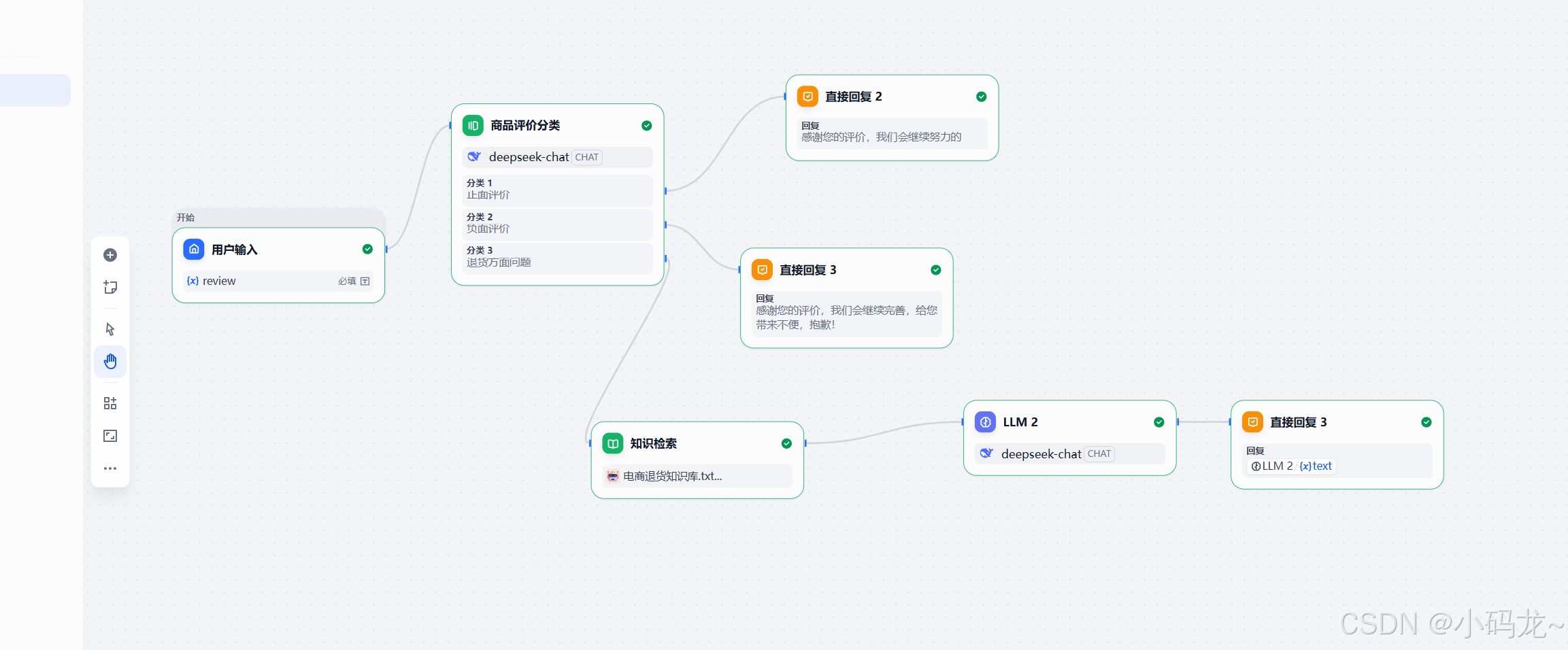Viewport: 1568px width, 650px height.
Task: Click output handle on 用户输入 node
Action: tap(386, 250)
